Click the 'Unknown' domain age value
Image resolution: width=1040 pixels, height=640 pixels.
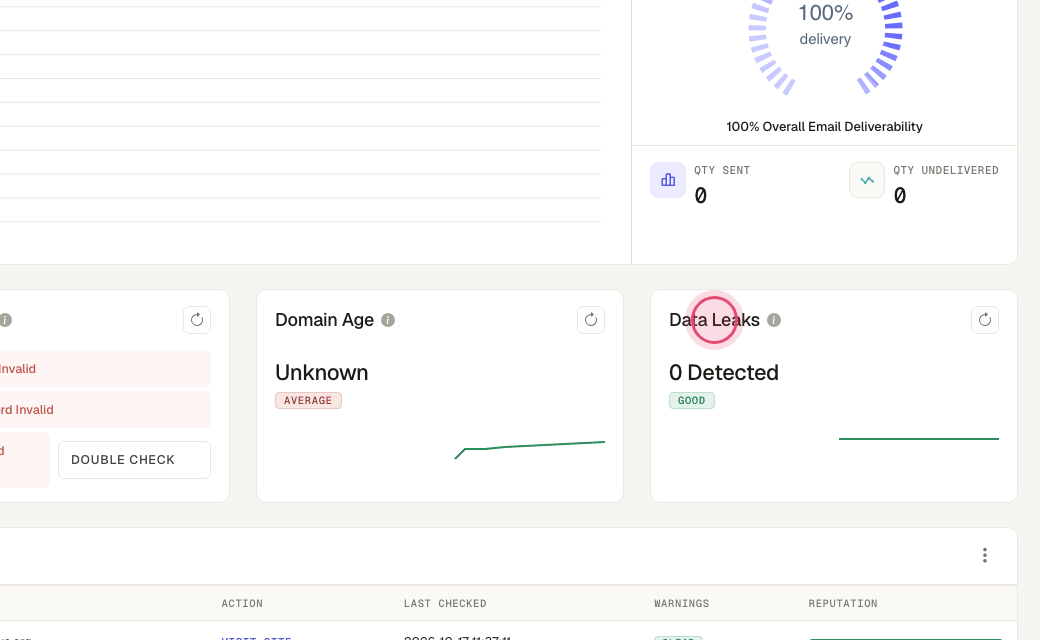322,373
